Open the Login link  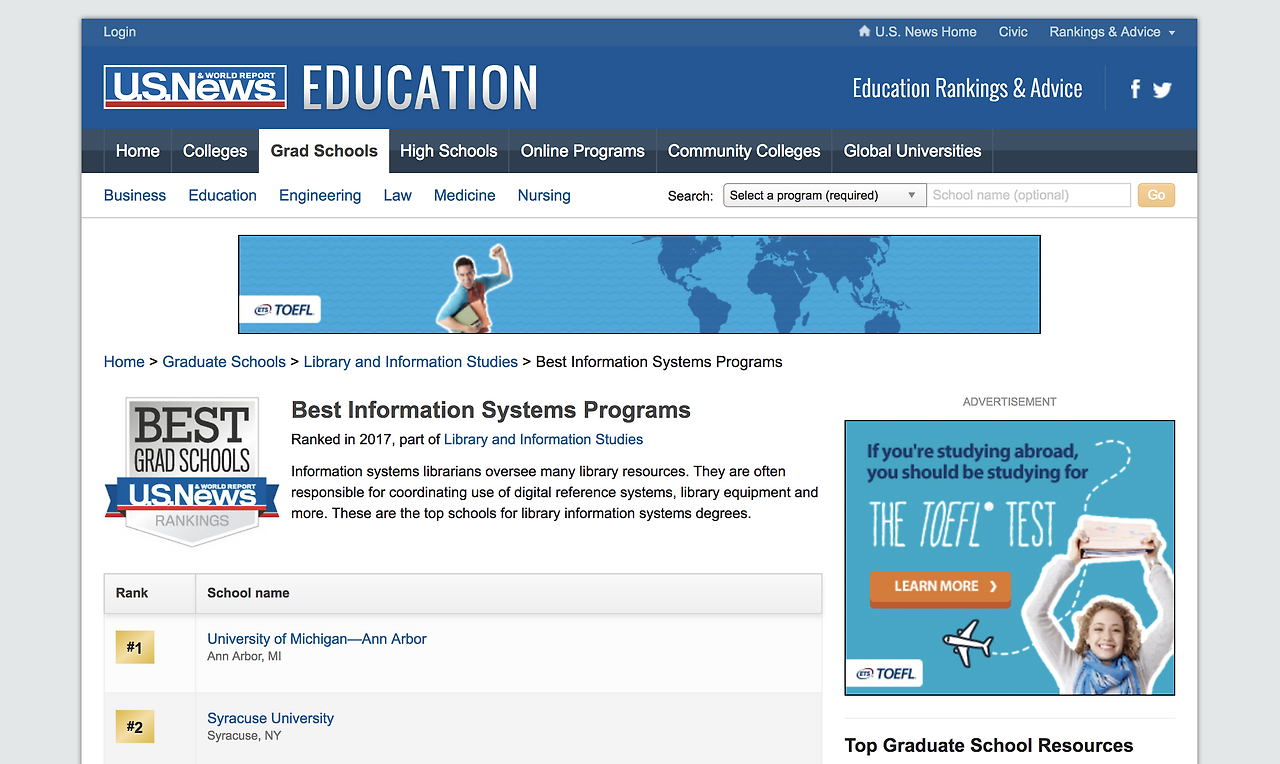tap(120, 32)
